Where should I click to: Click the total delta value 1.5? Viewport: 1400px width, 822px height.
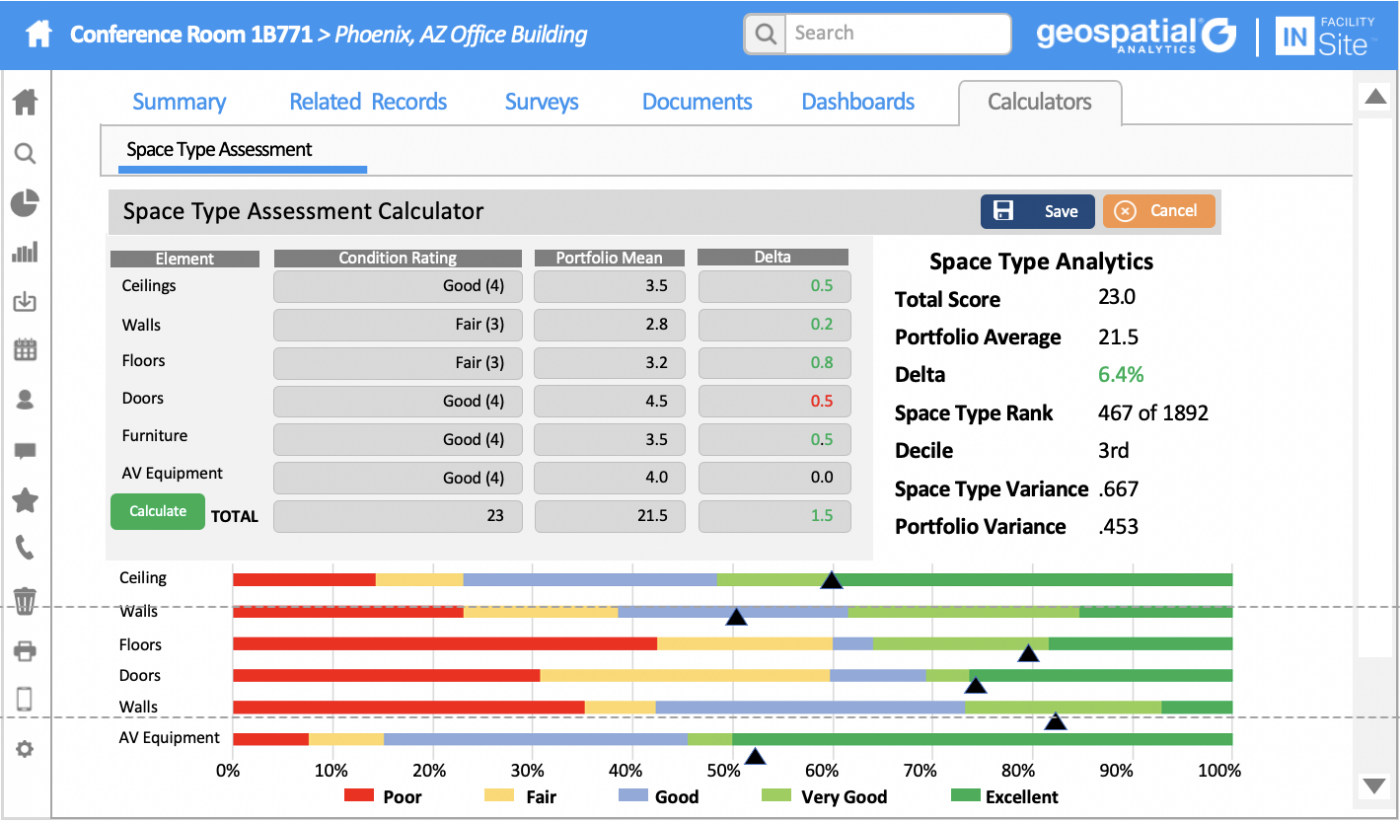pyautogui.click(x=822, y=515)
